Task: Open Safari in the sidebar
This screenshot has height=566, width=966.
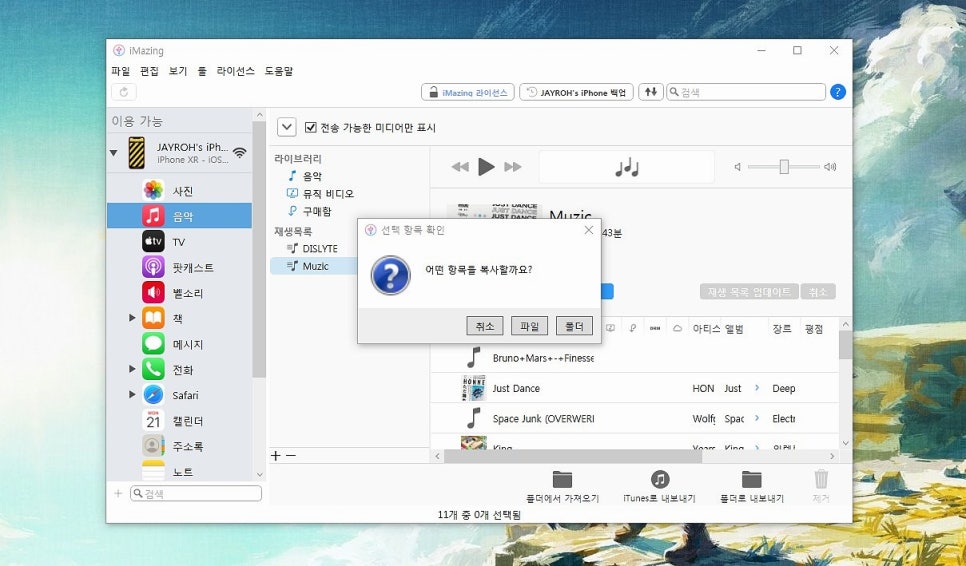Action: (x=179, y=395)
